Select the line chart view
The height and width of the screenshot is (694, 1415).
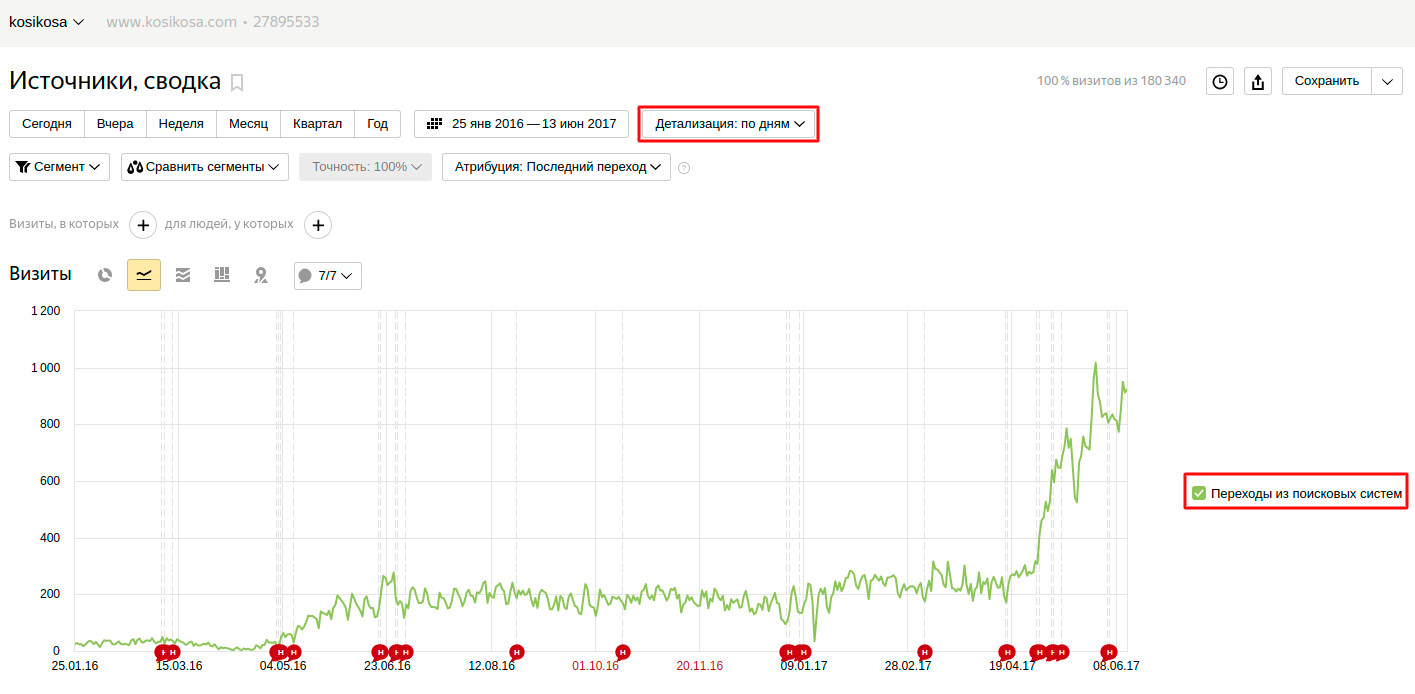pyautogui.click(x=144, y=275)
